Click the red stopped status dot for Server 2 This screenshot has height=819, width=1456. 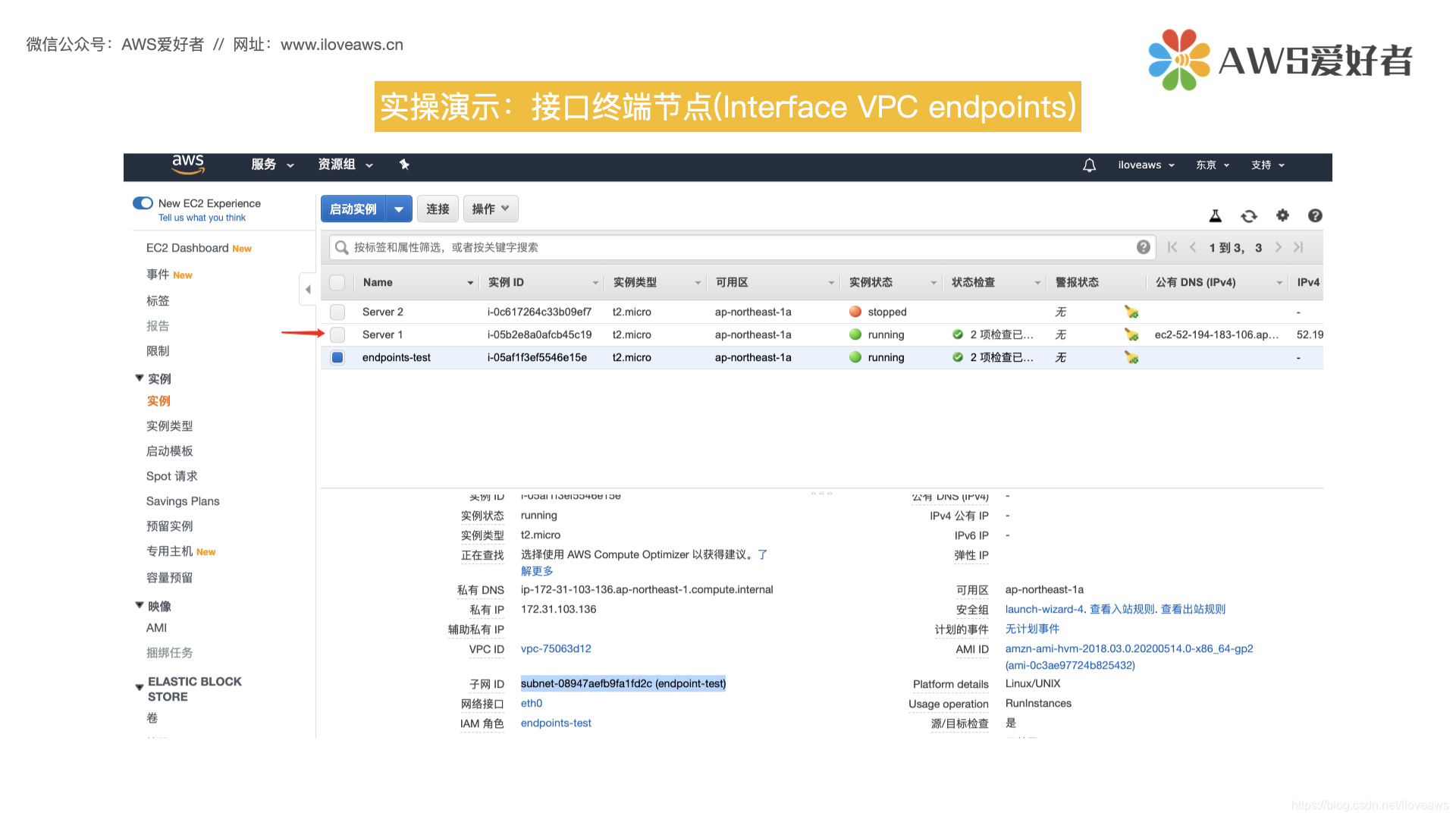coord(855,312)
